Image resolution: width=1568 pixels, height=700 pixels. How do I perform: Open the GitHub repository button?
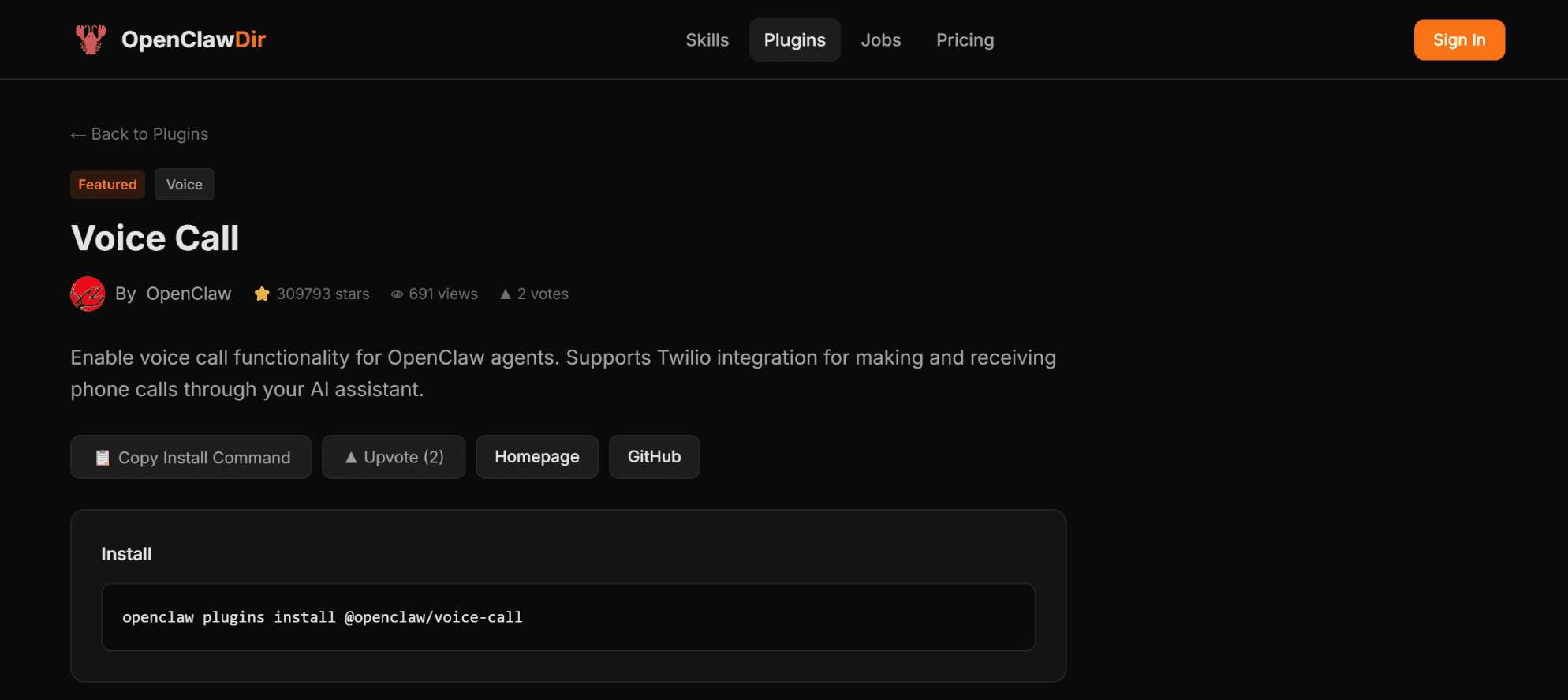[x=654, y=457]
